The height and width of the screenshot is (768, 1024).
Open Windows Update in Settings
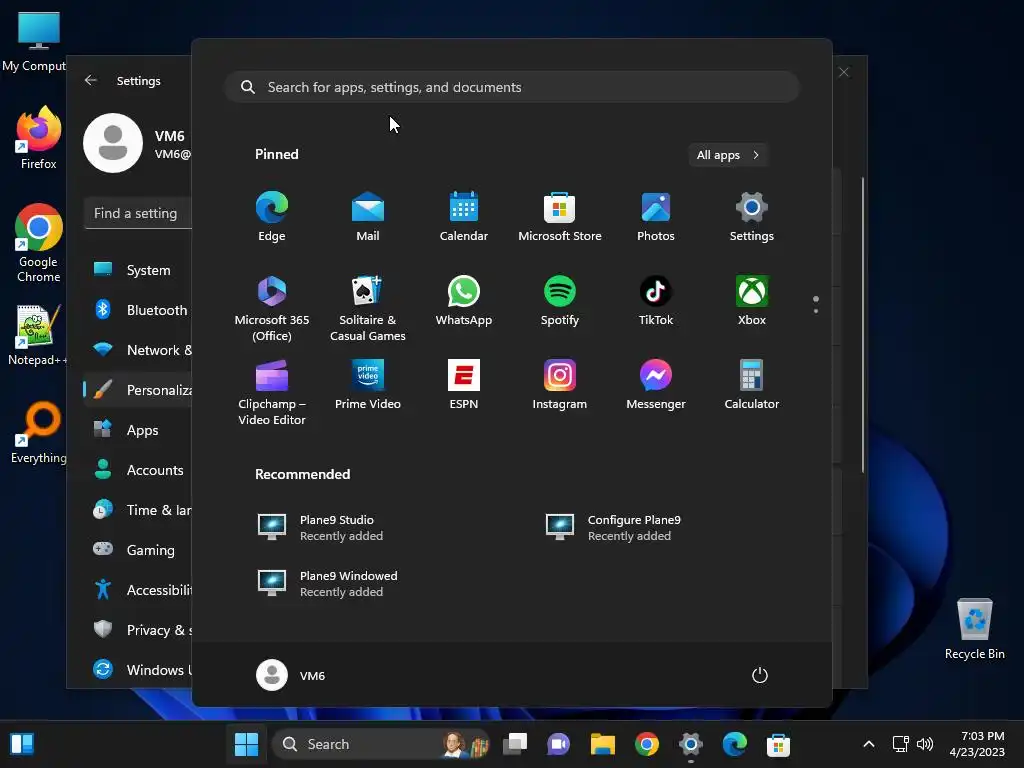(137, 670)
